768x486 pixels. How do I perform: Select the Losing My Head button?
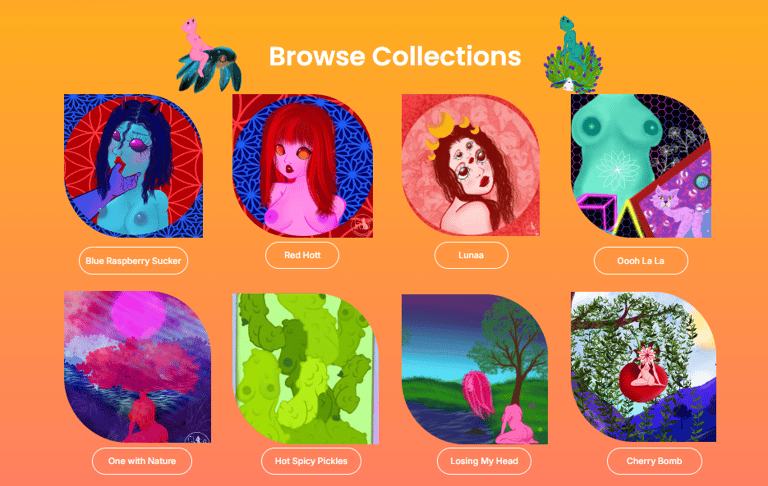click(484, 461)
